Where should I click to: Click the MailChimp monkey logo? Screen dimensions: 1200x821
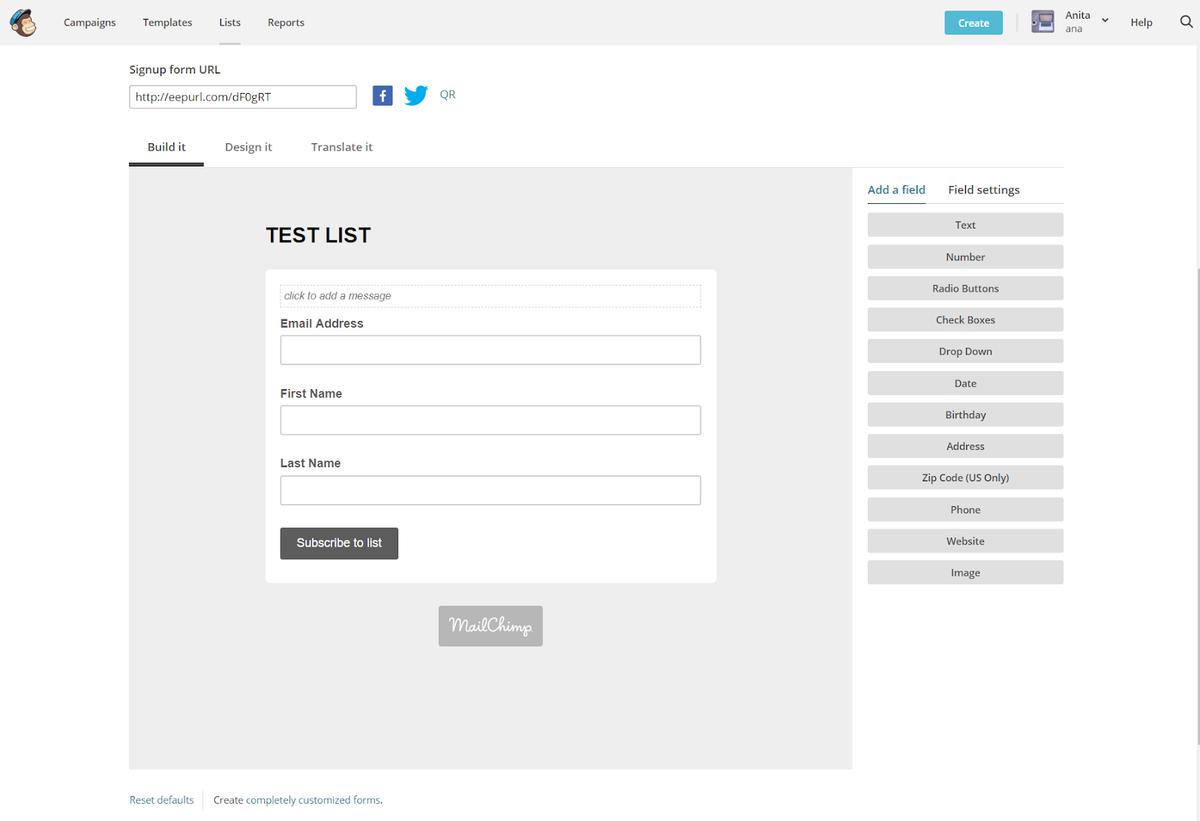tap(22, 22)
